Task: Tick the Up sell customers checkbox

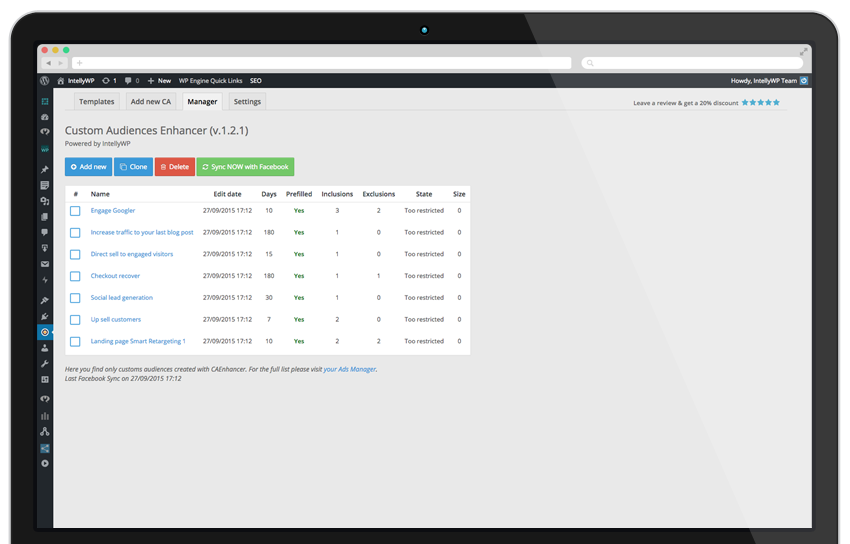Action: click(x=75, y=320)
